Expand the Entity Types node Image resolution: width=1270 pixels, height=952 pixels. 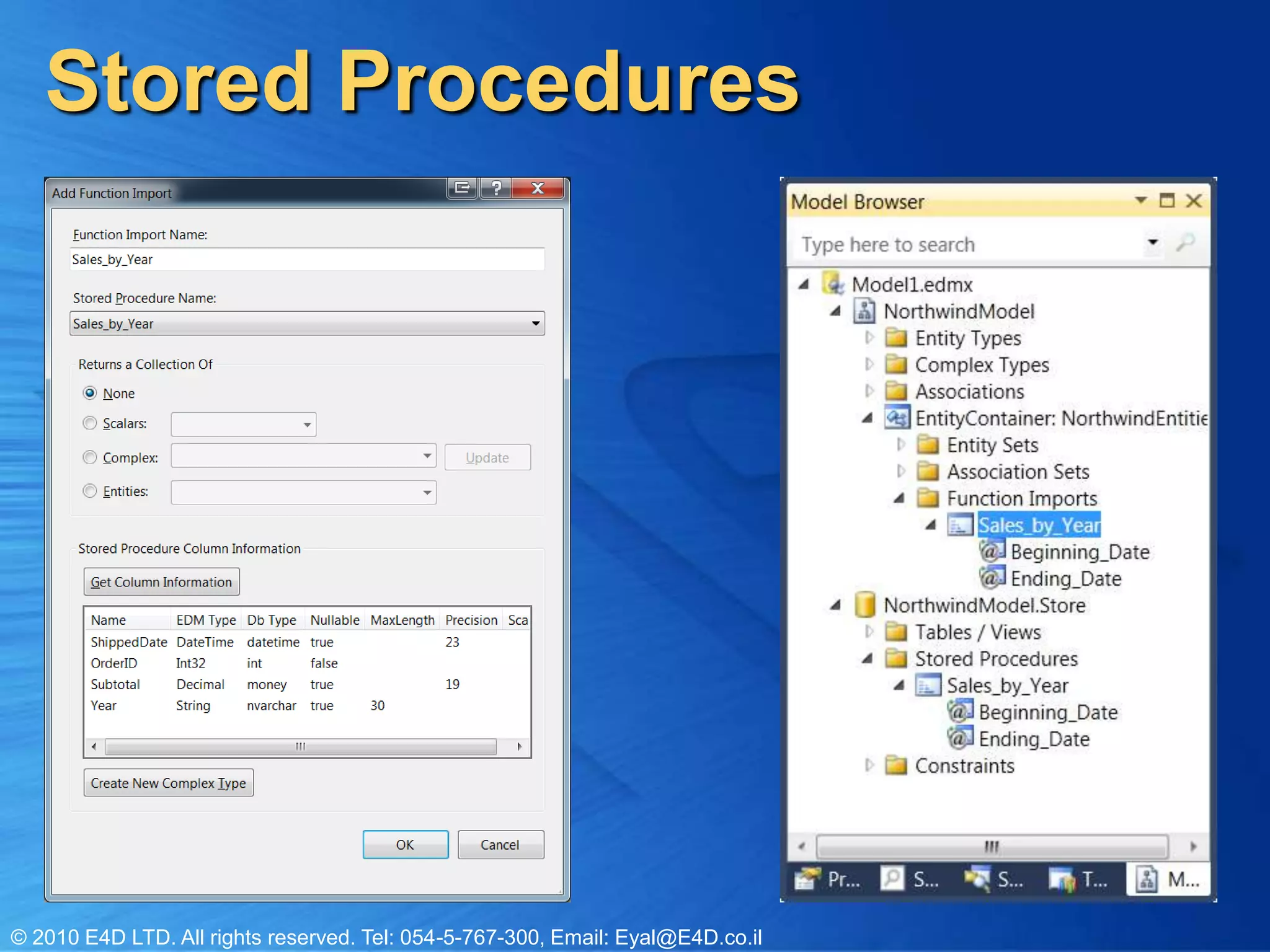click(x=869, y=338)
